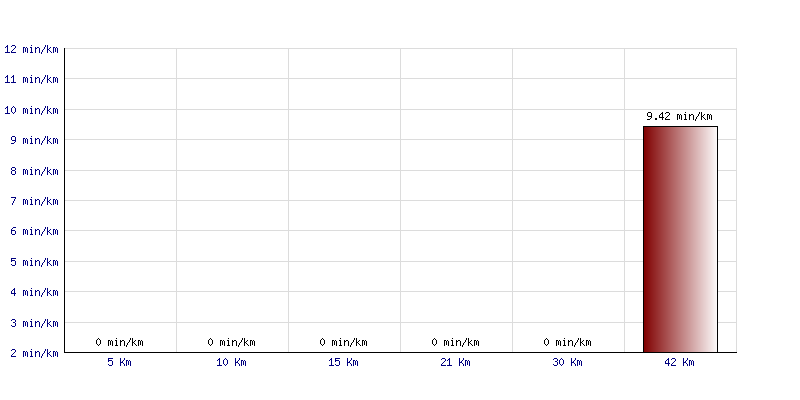Screen dimensions: 800x400
Task: Click the 0 min/km label above 10 Km
Action: tap(231, 342)
